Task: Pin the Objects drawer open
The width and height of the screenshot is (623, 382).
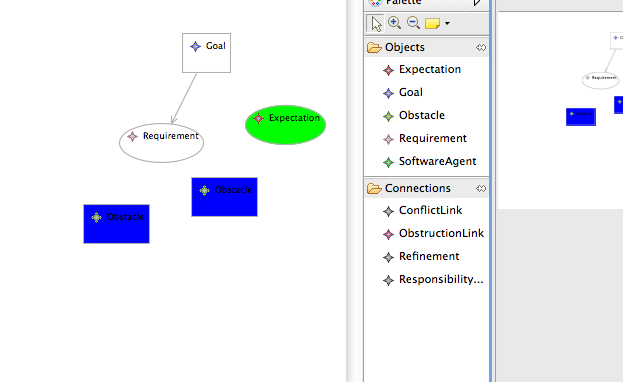Action: (481, 48)
